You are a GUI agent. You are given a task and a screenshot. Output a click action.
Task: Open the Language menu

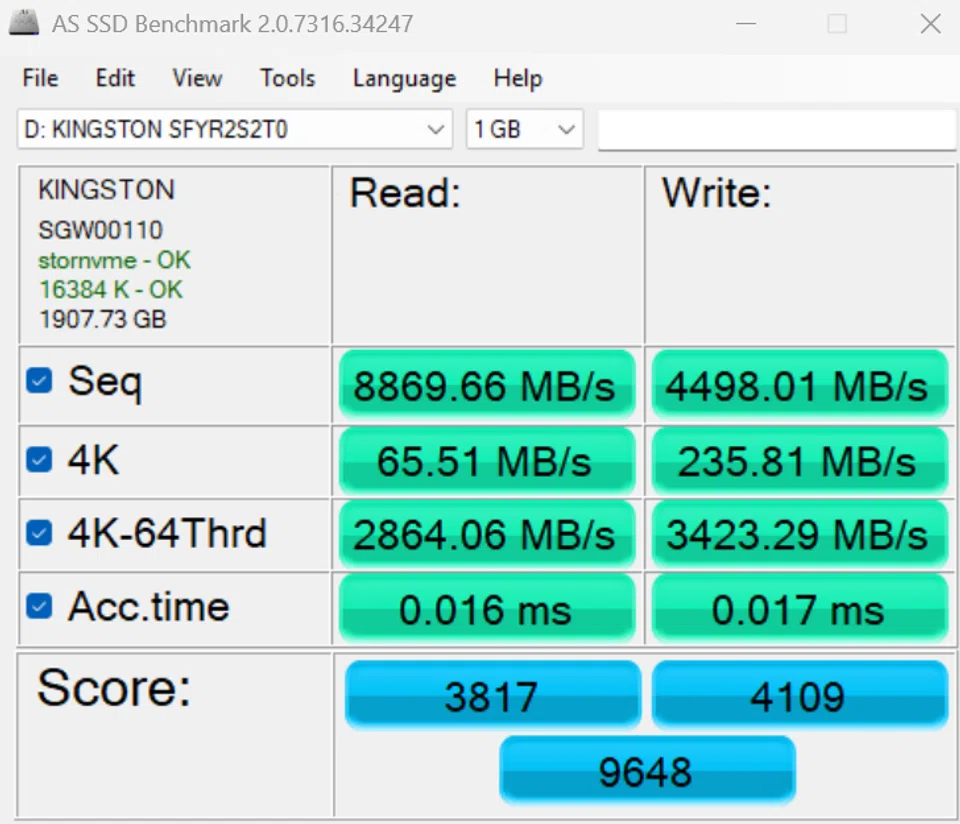point(404,78)
